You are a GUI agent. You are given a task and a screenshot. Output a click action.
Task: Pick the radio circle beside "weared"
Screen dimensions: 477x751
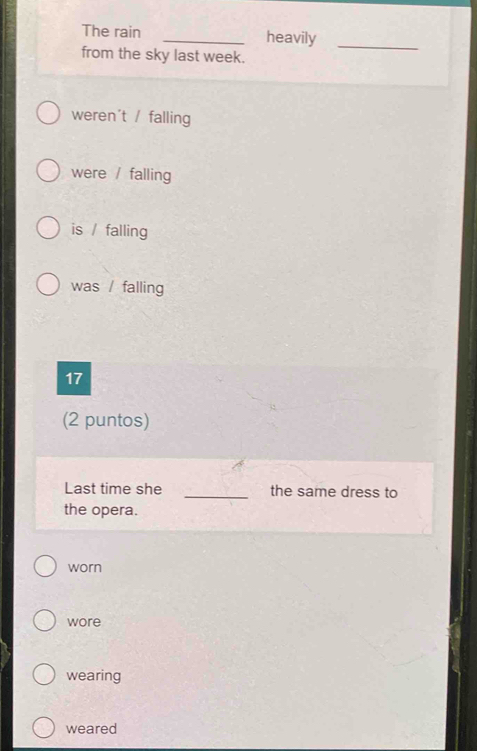click(x=44, y=728)
